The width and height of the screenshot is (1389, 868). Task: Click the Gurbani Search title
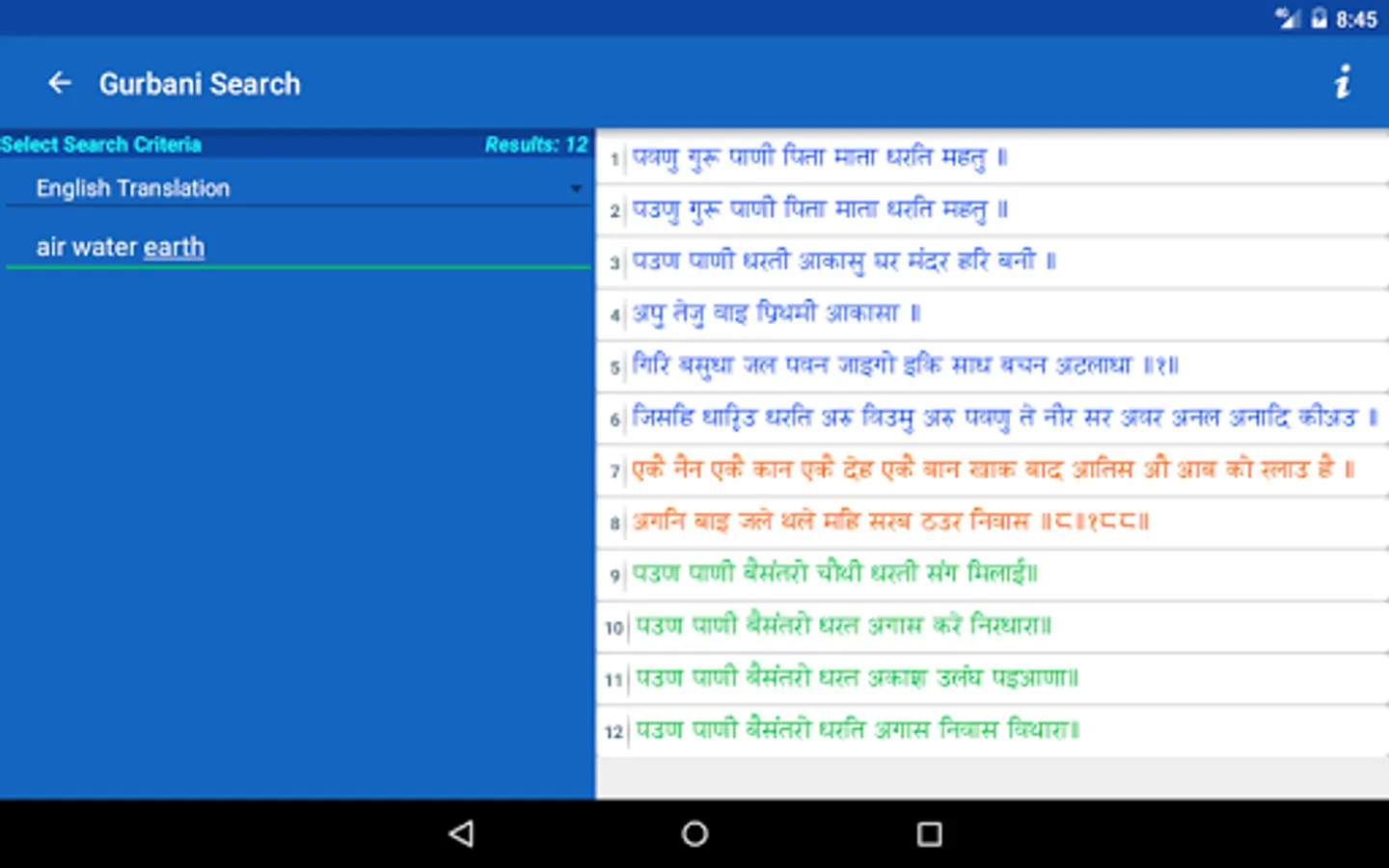click(200, 84)
